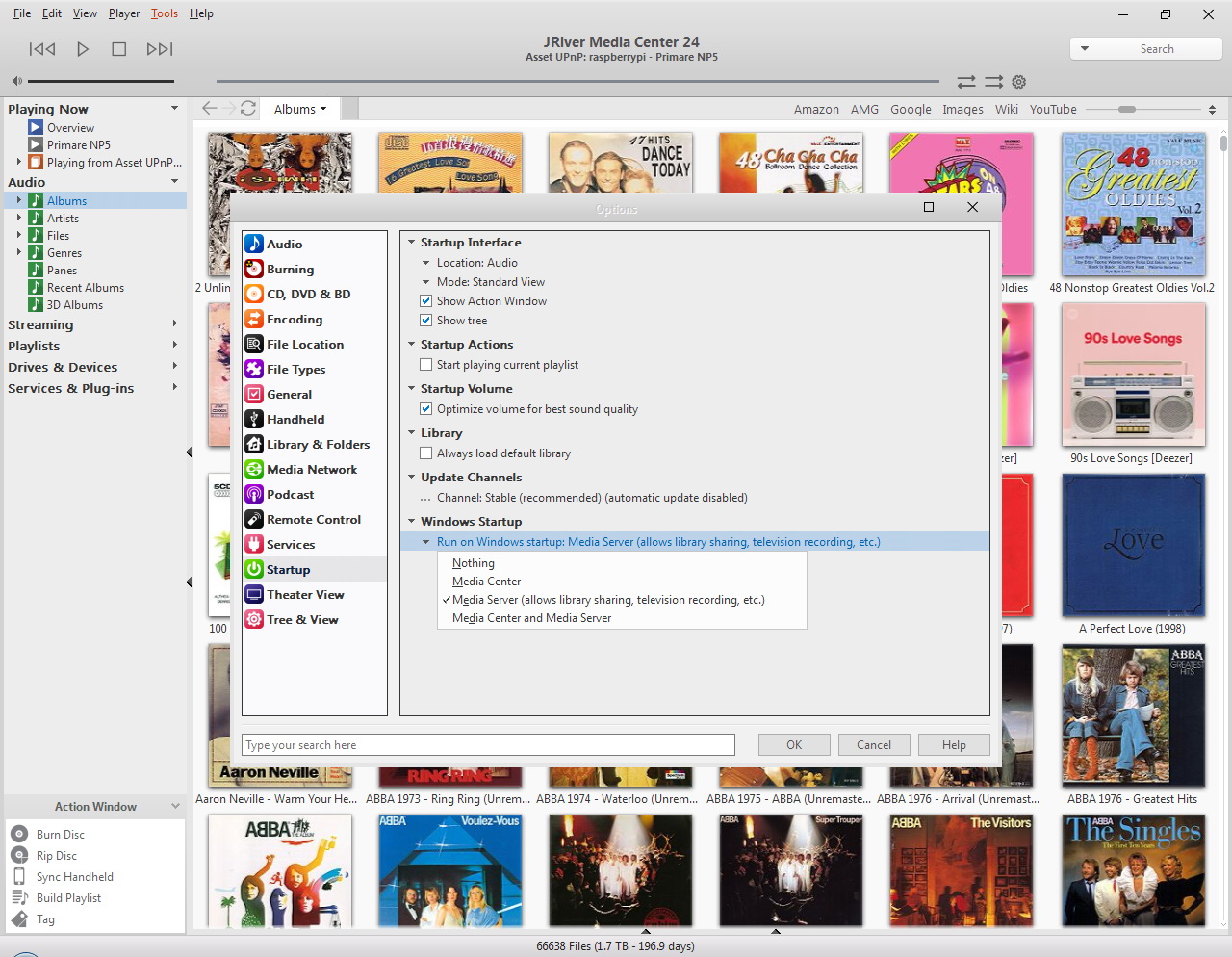Enable Always load default library
Screen dimensions: 1232x957
[x=426, y=453]
